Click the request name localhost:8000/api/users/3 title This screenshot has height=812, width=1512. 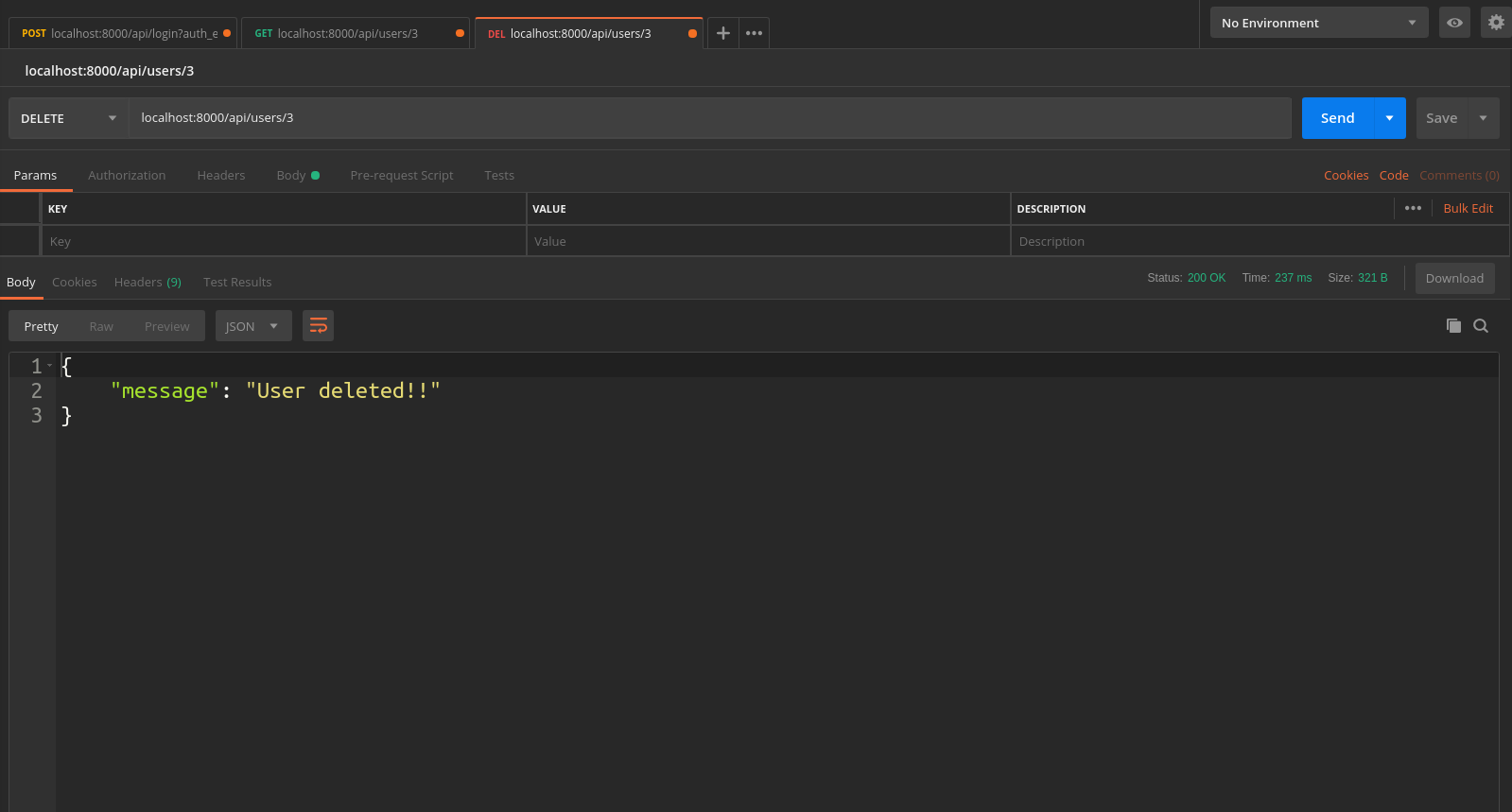coord(110,71)
